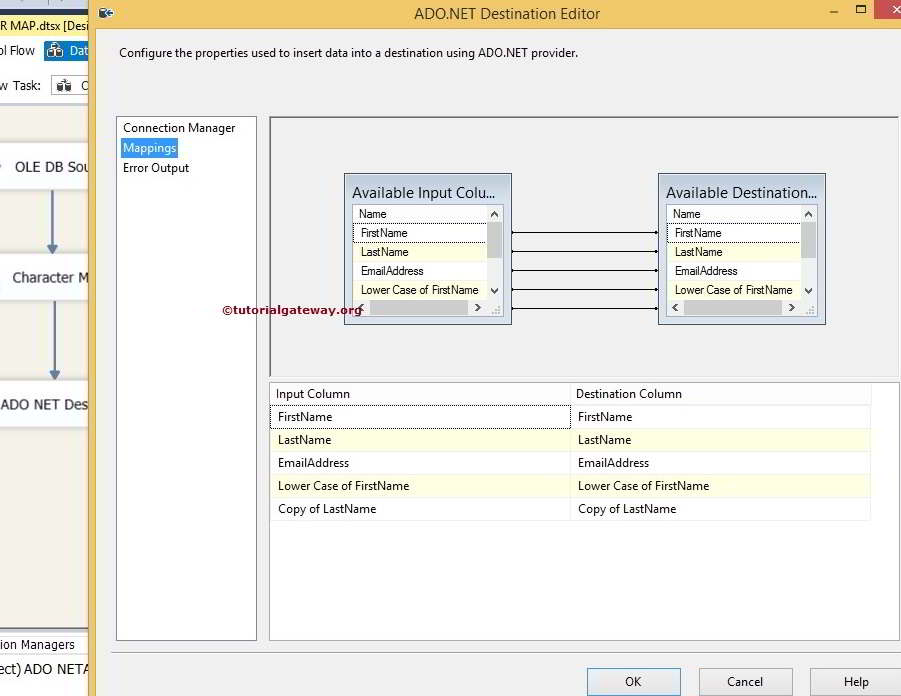901x696 pixels.
Task: Switch to the Control Flow tab
Action: click(x=18, y=50)
